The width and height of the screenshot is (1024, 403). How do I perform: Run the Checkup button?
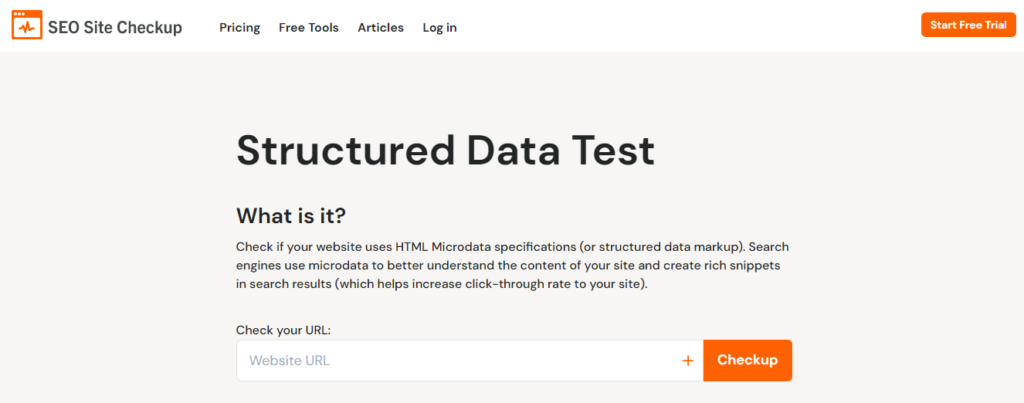747,360
